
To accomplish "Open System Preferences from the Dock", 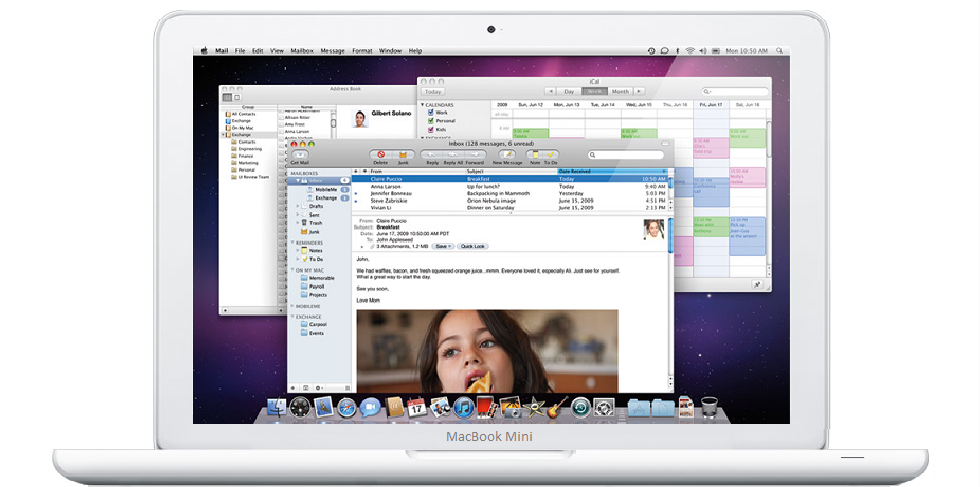I will 604,408.
